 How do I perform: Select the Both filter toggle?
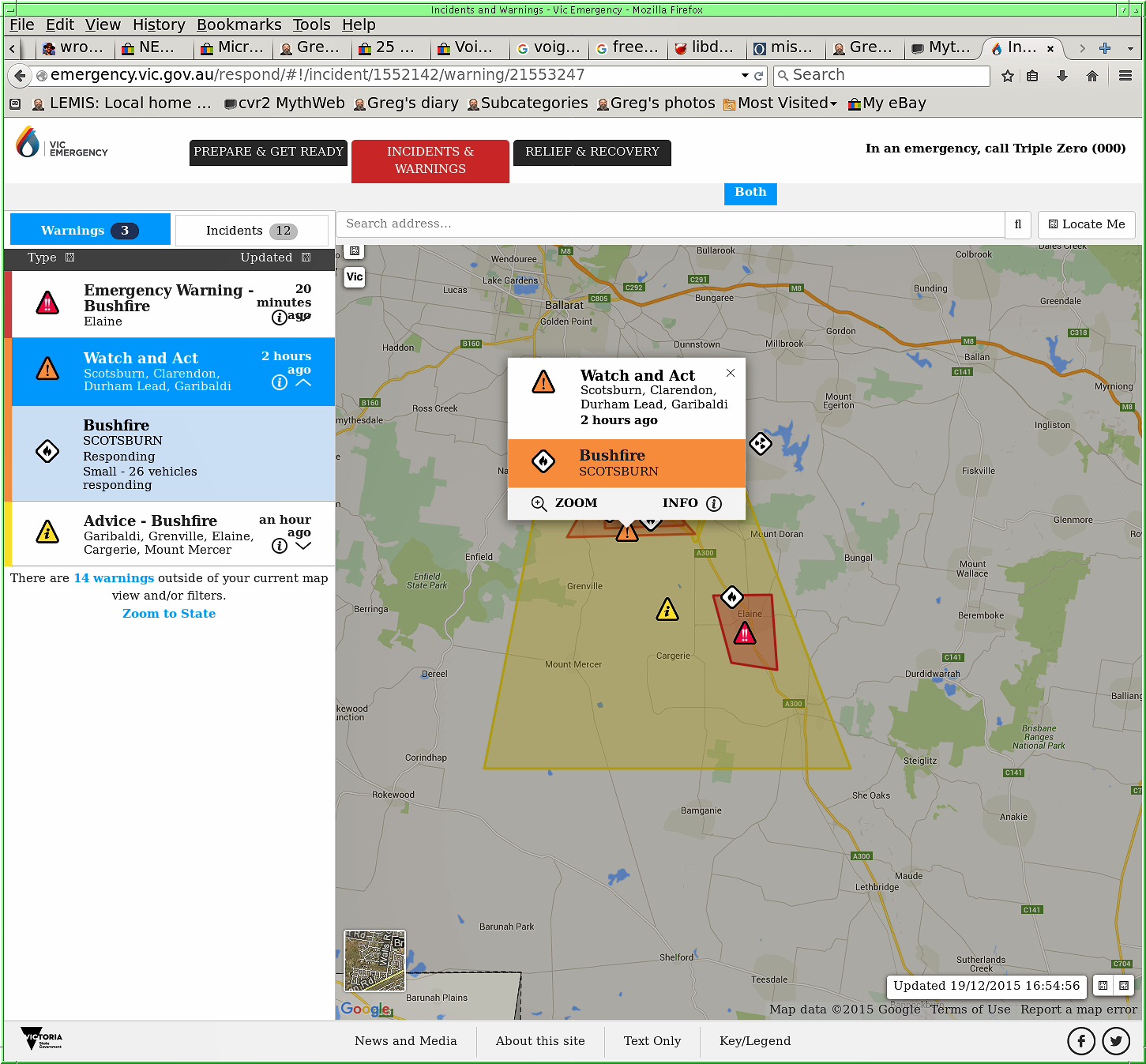click(750, 192)
